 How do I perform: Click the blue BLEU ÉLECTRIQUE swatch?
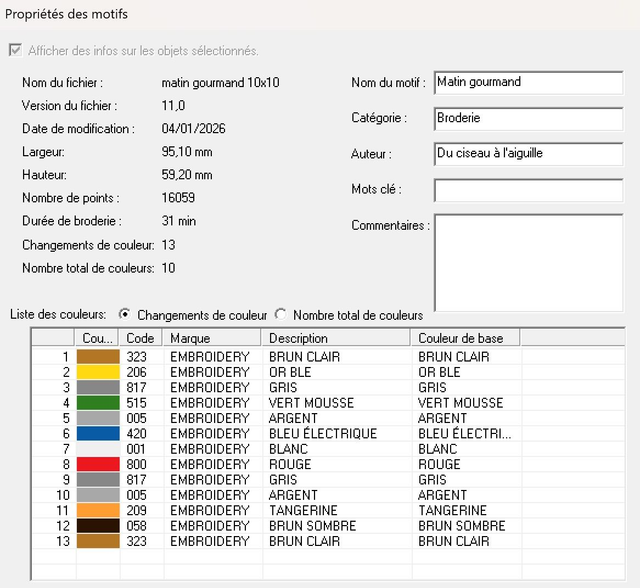click(97, 433)
